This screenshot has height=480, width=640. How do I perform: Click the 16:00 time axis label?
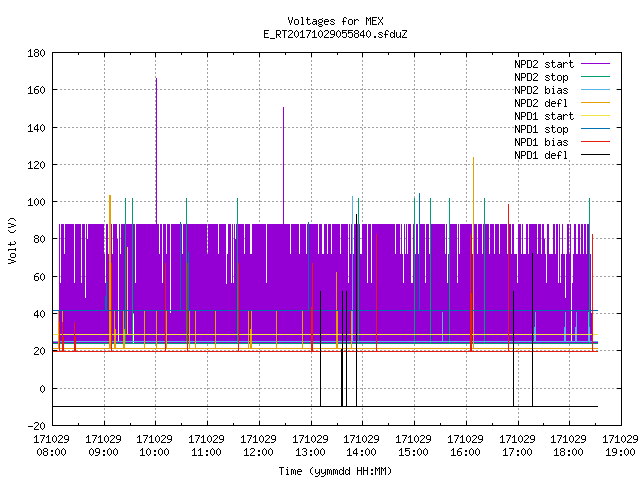pyautogui.click(x=465, y=452)
